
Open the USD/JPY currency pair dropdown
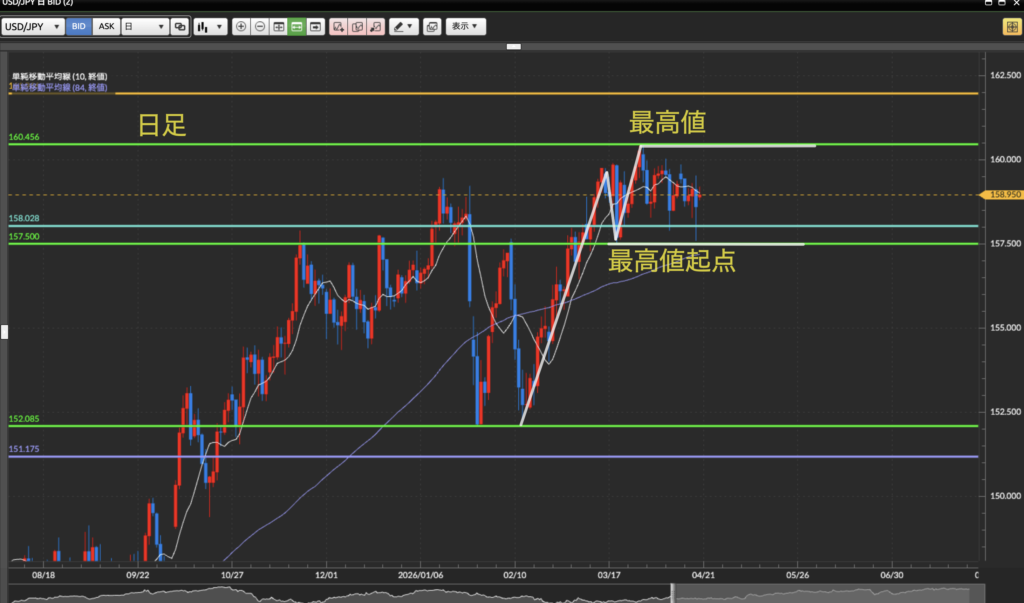coord(33,27)
